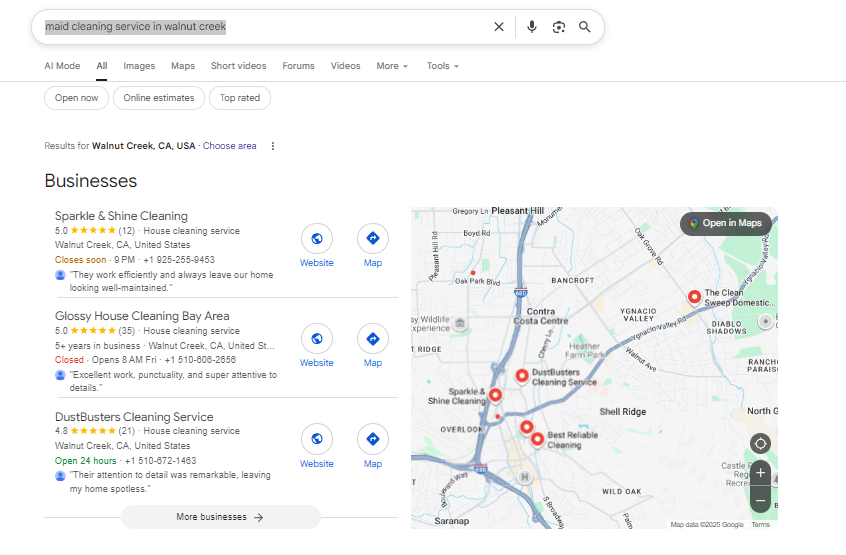Image resolution: width=846 pixels, height=555 pixels.
Task: Switch to the Images tab
Action: (139, 66)
